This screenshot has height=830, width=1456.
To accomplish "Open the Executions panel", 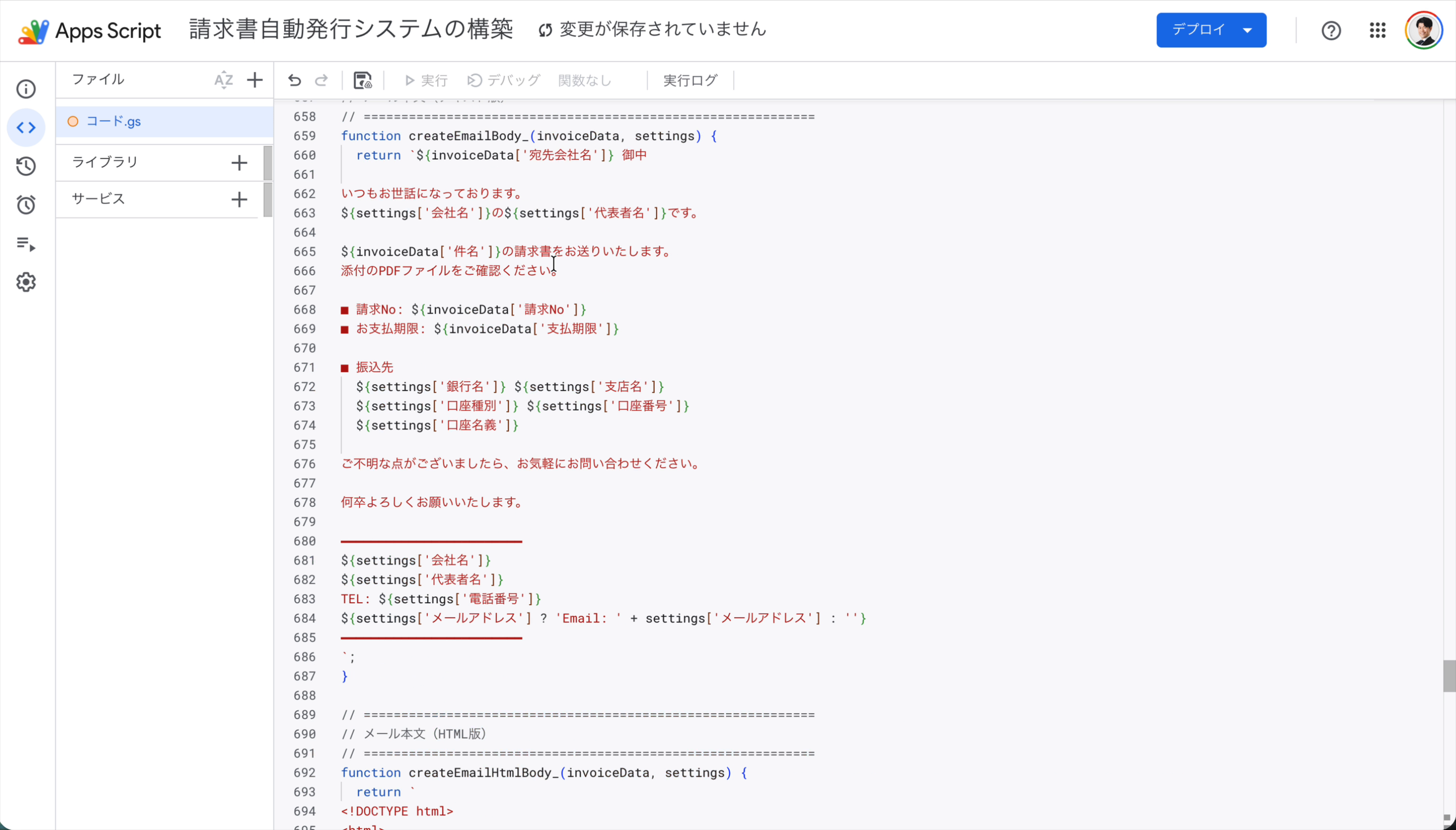I will [x=26, y=244].
